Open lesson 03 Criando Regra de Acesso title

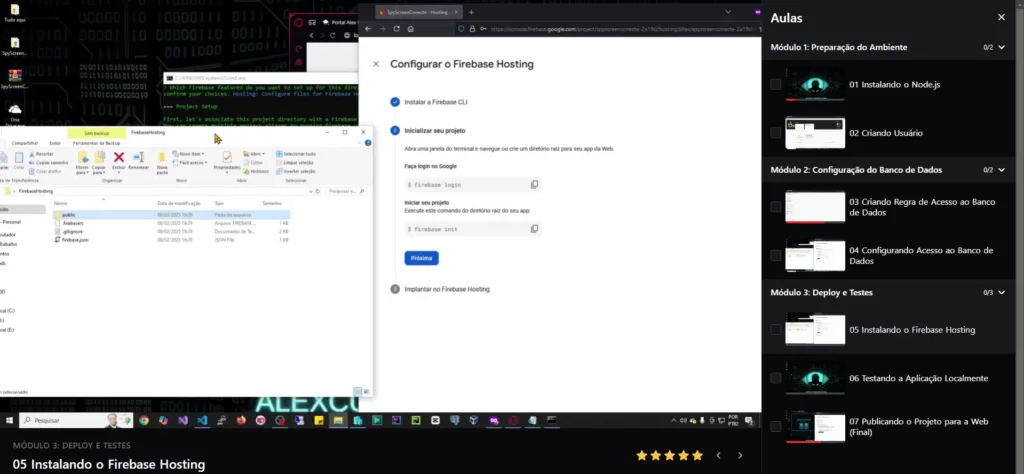922,207
